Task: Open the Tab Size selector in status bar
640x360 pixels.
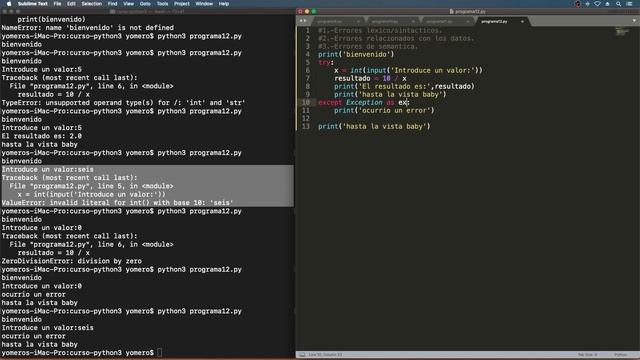Action: coord(587,355)
